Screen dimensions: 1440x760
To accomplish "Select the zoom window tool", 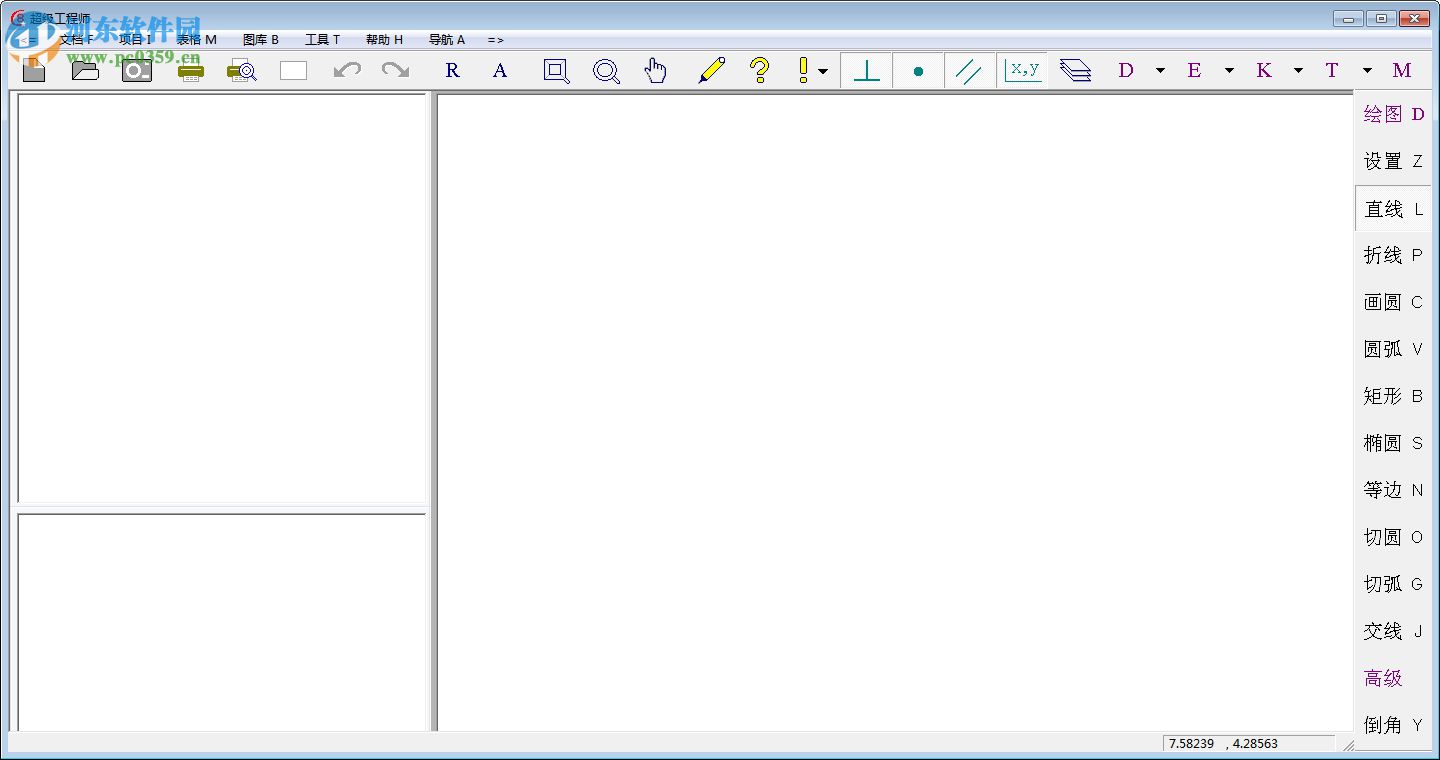I will [556, 70].
